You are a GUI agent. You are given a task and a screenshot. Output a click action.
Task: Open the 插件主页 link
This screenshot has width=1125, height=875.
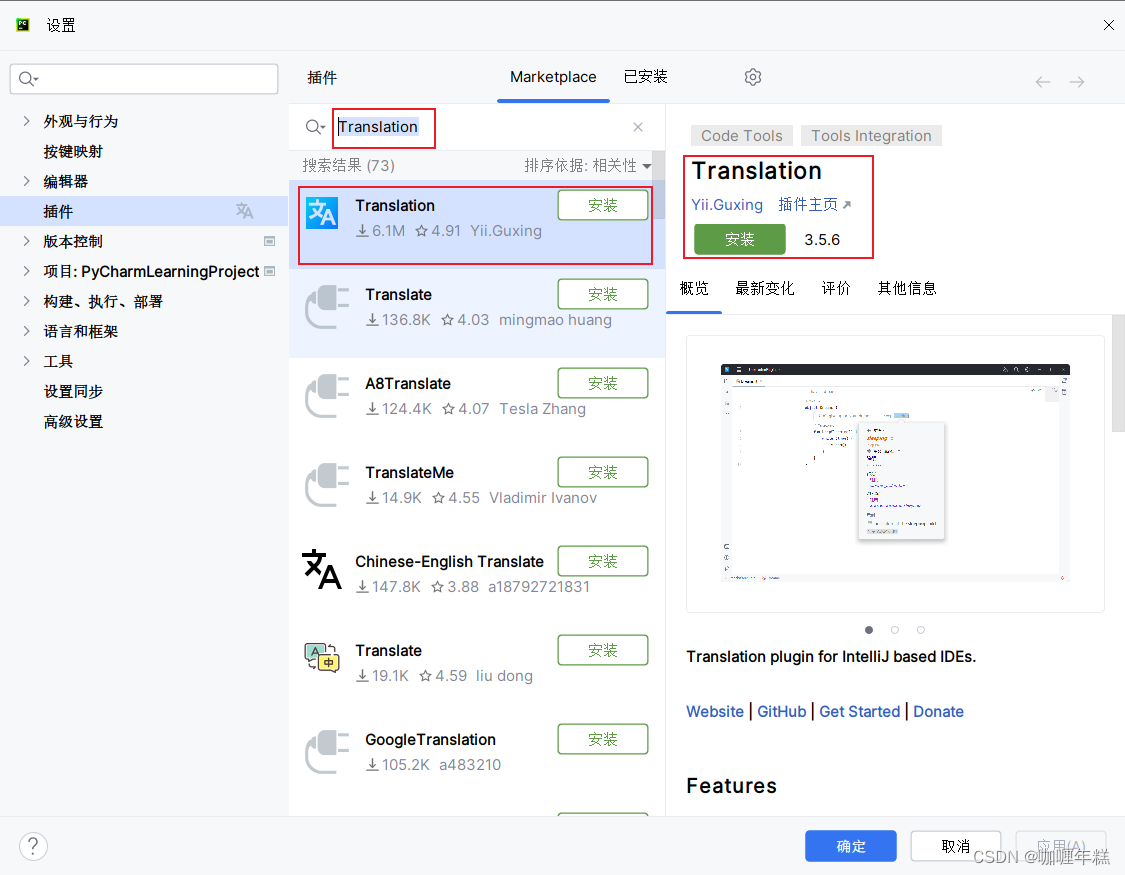(x=814, y=204)
